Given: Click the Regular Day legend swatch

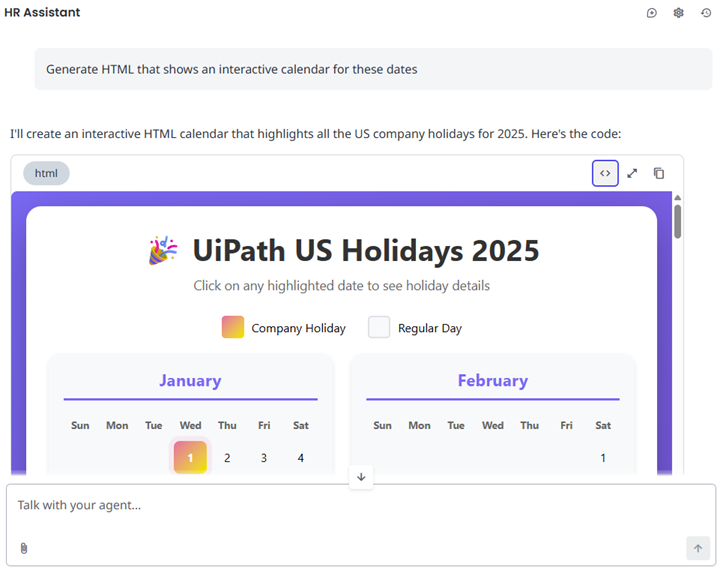Looking at the screenshot, I should click(379, 327).
